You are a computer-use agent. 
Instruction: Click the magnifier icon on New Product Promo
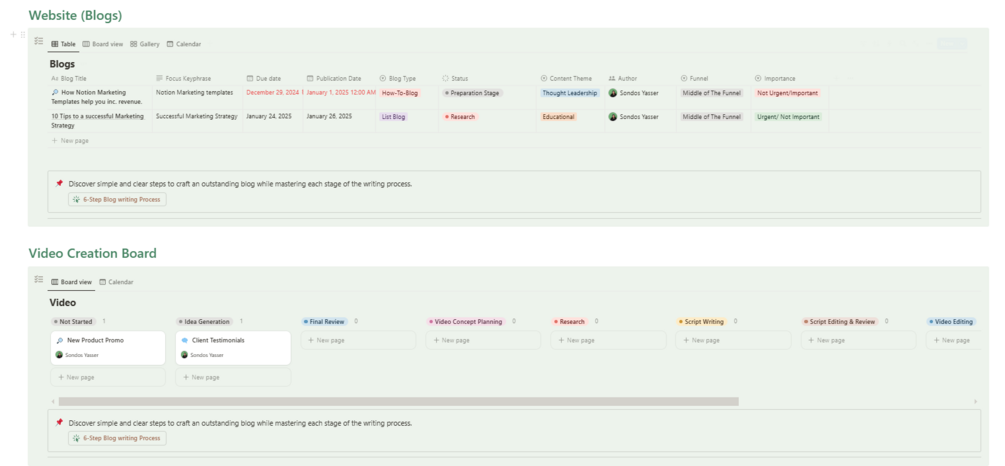pos(60,340)
